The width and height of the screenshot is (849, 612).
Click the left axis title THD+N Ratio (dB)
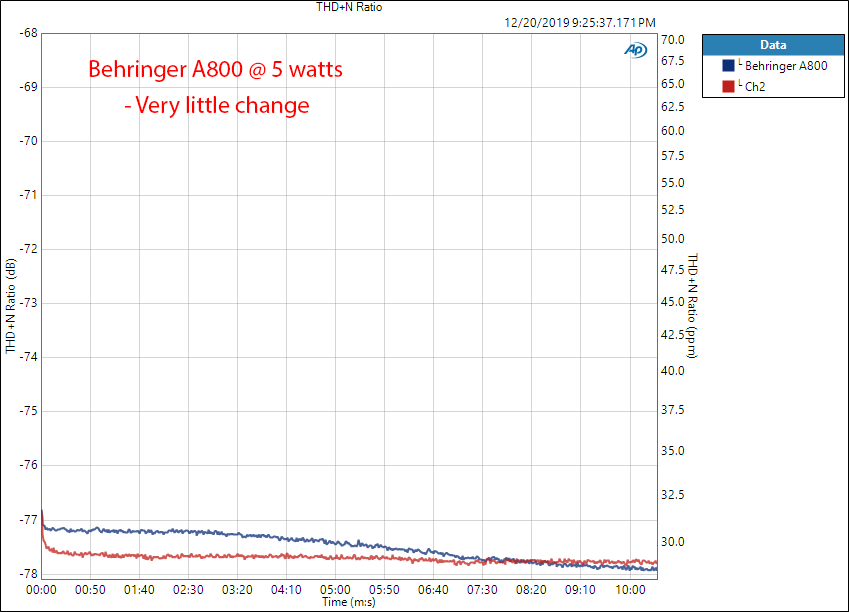(x=11, y=306)
